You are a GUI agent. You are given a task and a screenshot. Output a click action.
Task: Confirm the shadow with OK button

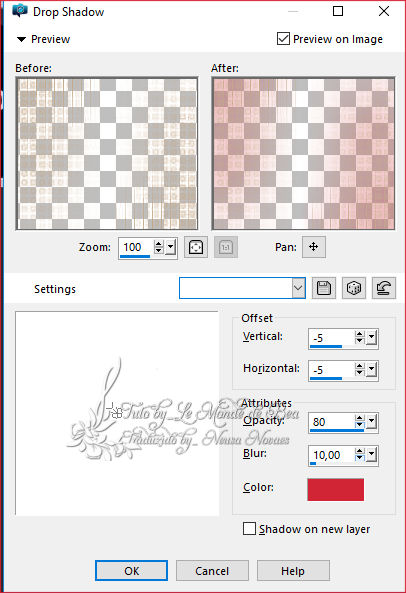[131, 570]
